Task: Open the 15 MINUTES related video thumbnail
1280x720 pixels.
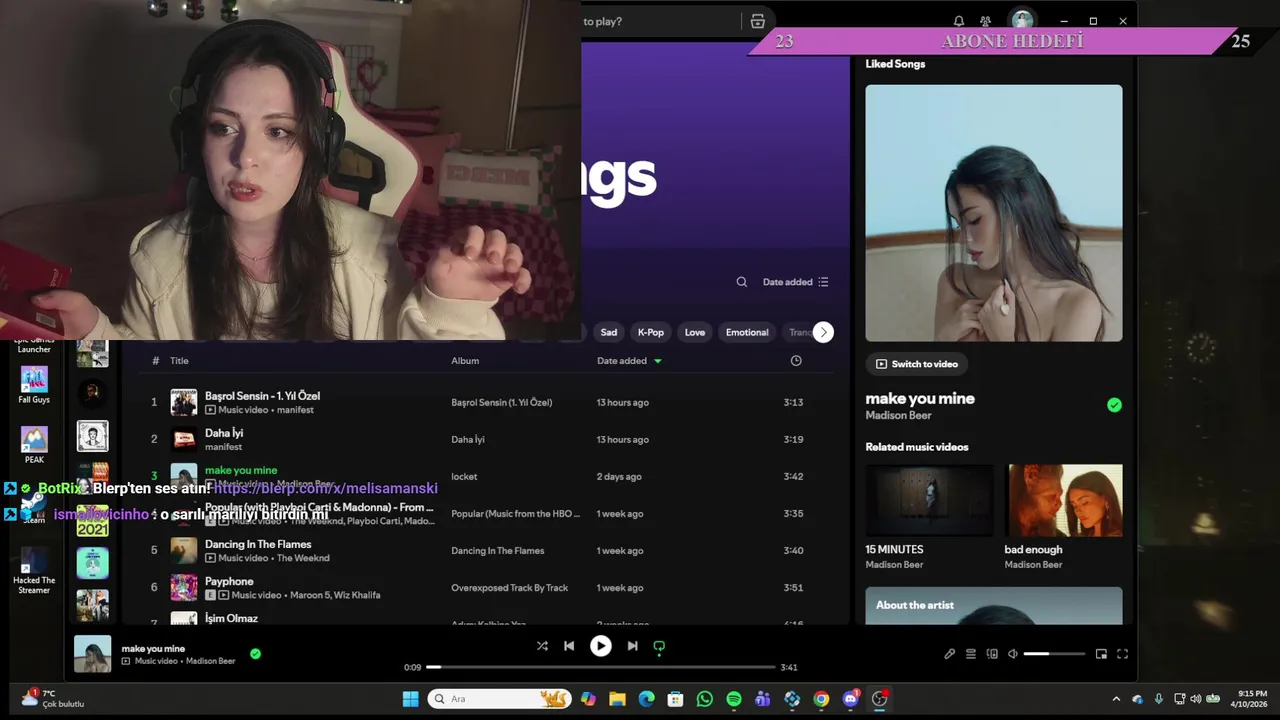Action: pos(929,500)
